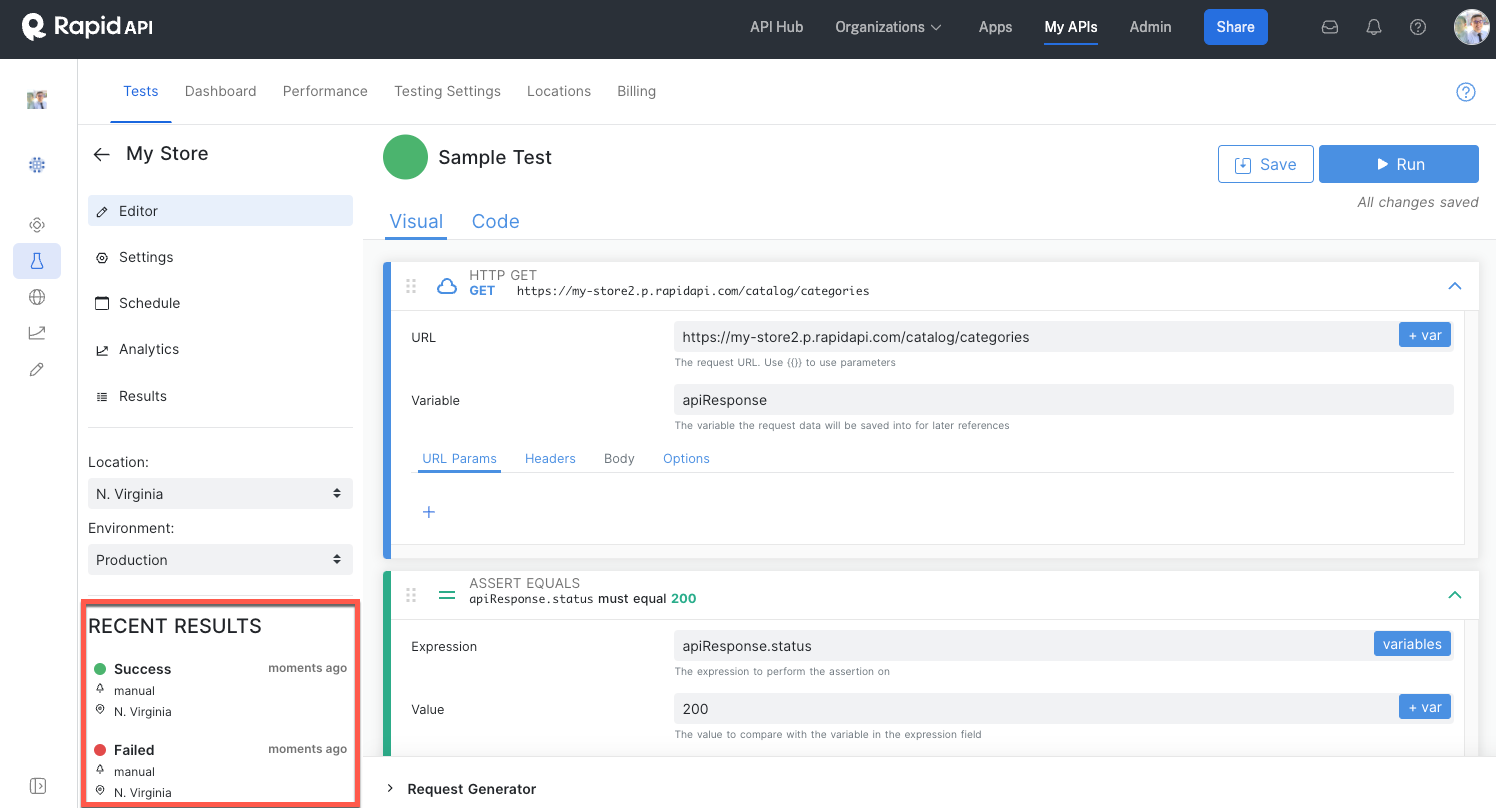Image resolution: width=1496 pixels, height=808 pixels.
Task: Click + var button next to URL field
Action: pyautogui.click(x=1425, y=335)
